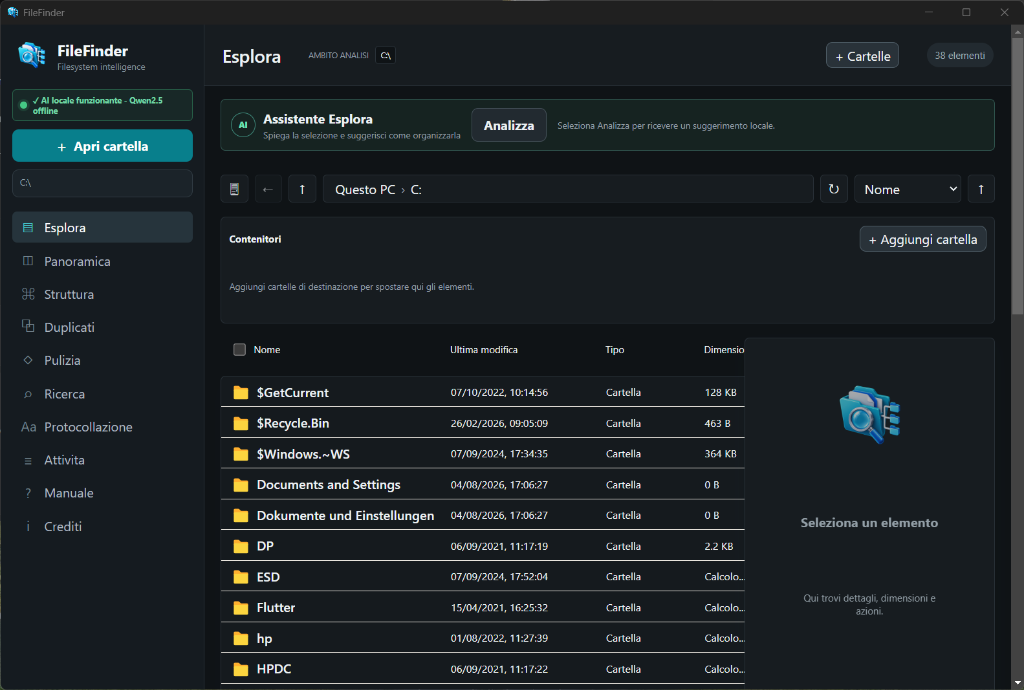Select the $Windows.~WS folder row
Screen dimensions: 1024x690
(483, 454)
